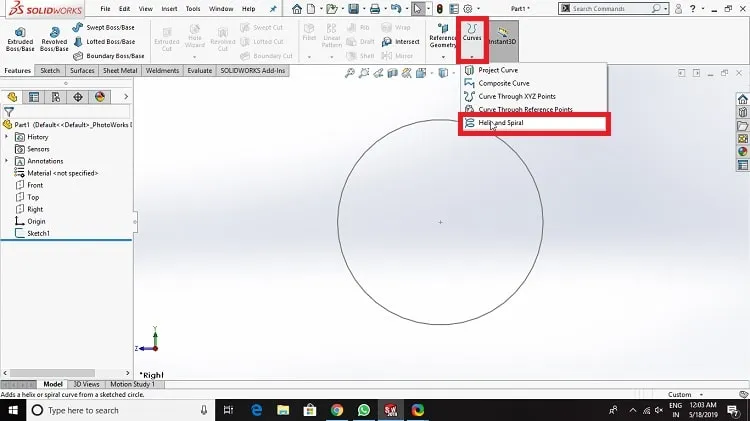Open SOLIDWORKS Resources in task pane
The image size is (750, 421).
click(x=742, y=99)
